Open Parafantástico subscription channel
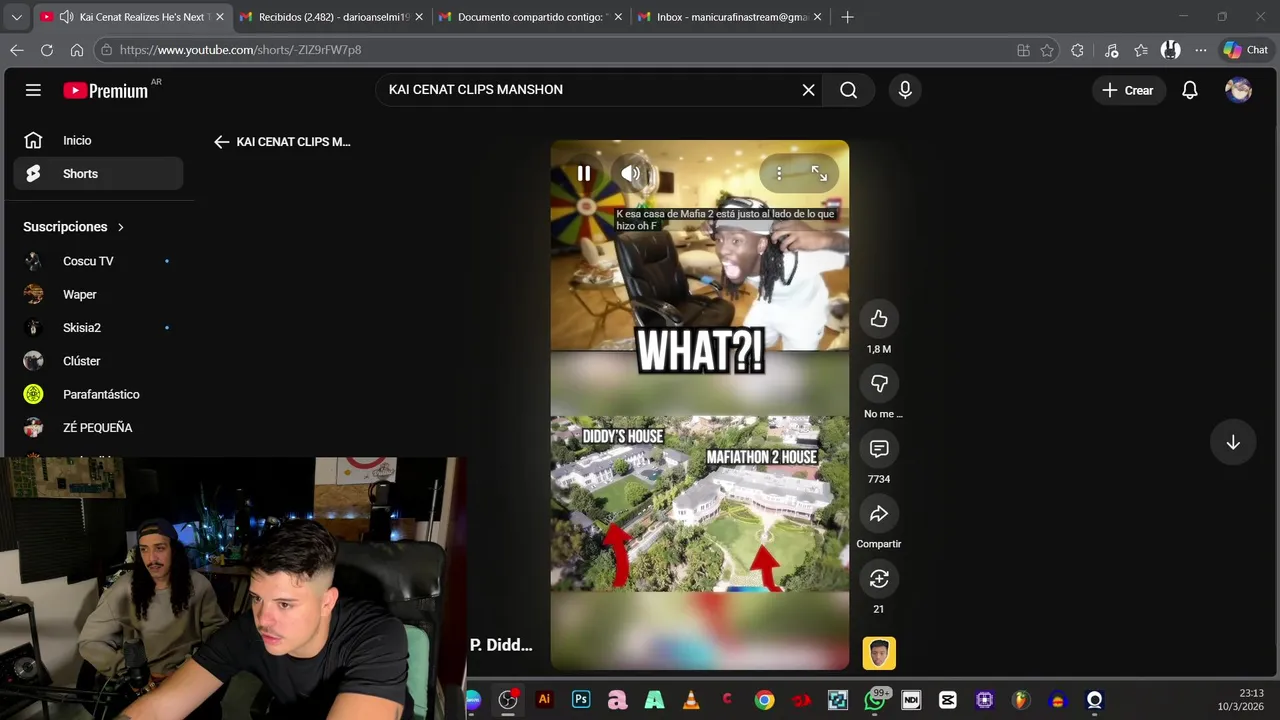Image resolution: width=1280 pixels, height=720 pixels. (x=98, y=394)
